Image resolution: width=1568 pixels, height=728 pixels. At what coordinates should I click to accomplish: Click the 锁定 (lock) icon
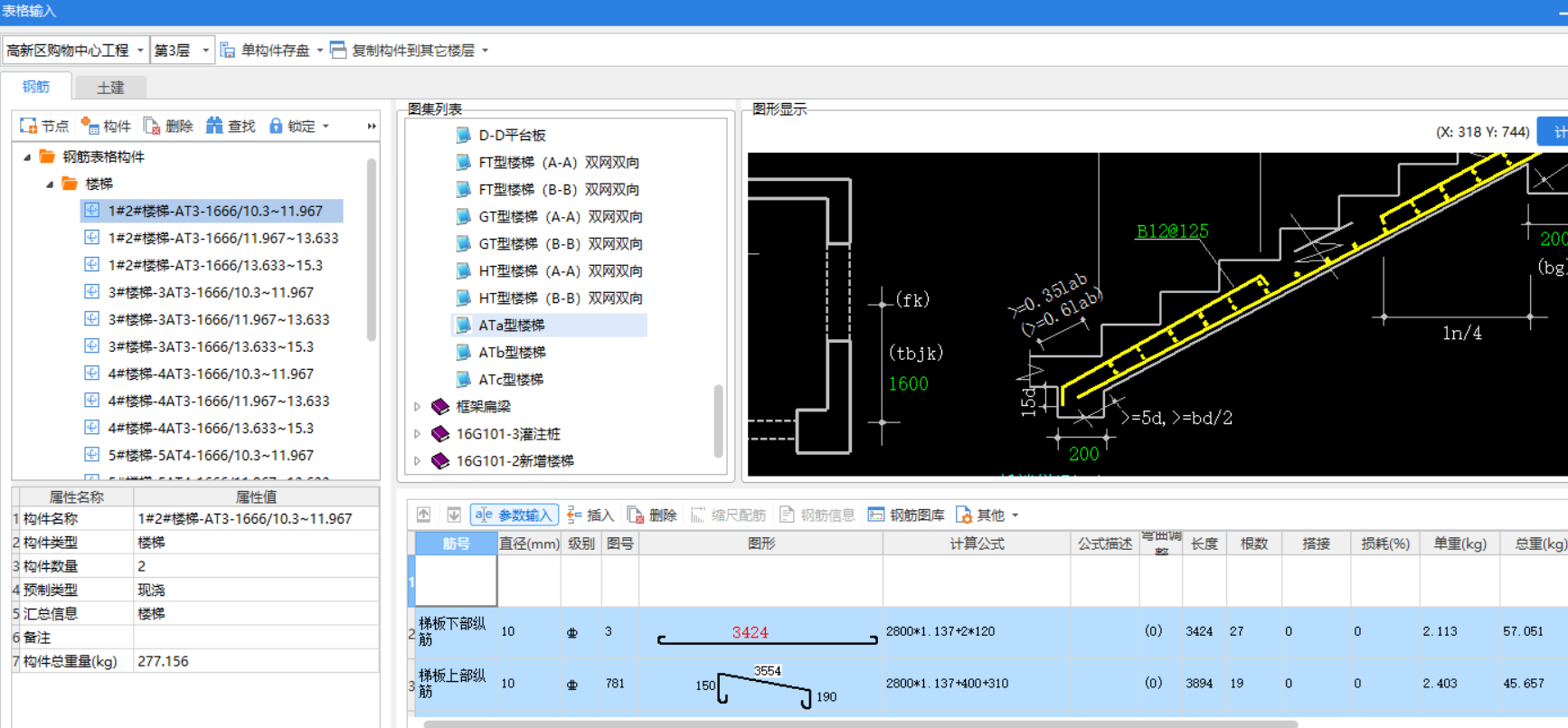(x=276, y=126)
